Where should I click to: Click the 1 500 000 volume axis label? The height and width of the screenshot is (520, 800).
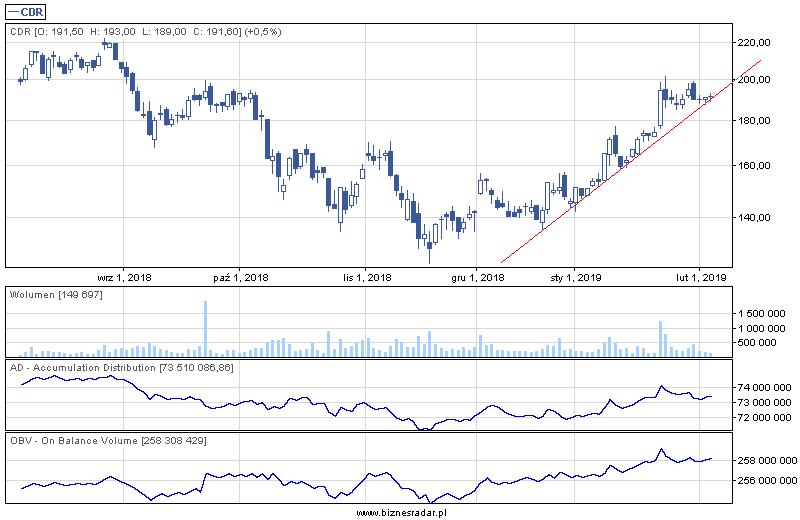[760, 313]
